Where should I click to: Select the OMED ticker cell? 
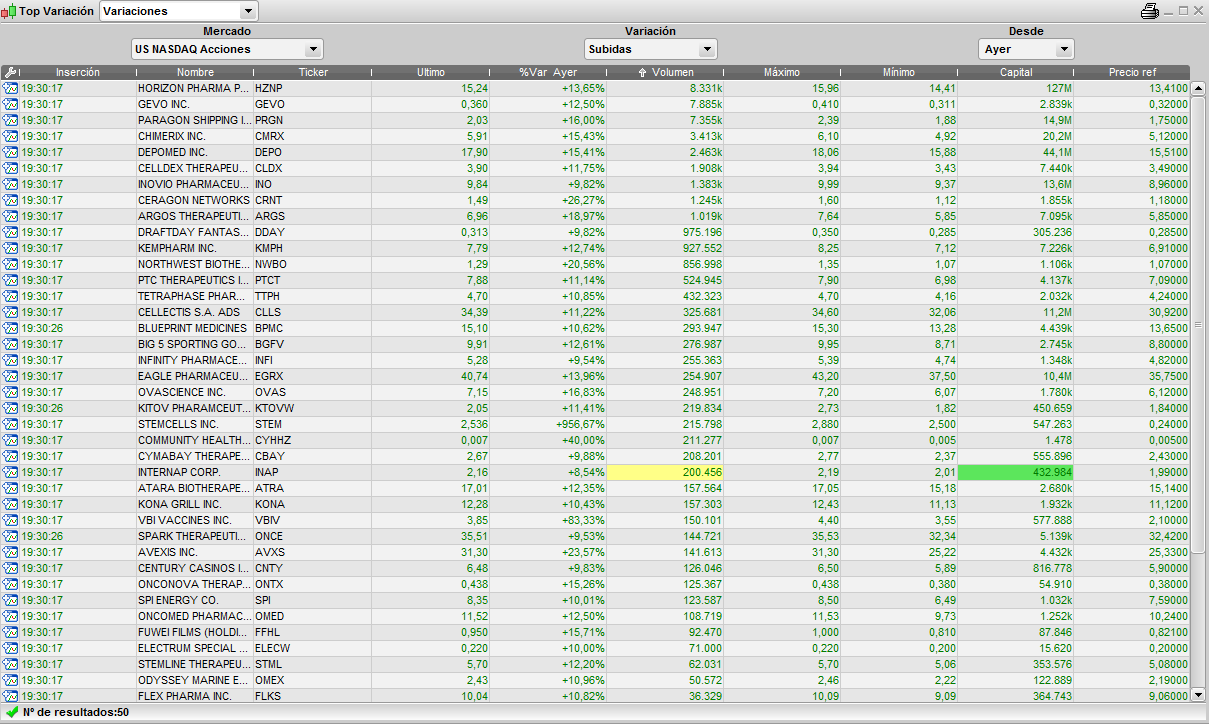point(313,616)
